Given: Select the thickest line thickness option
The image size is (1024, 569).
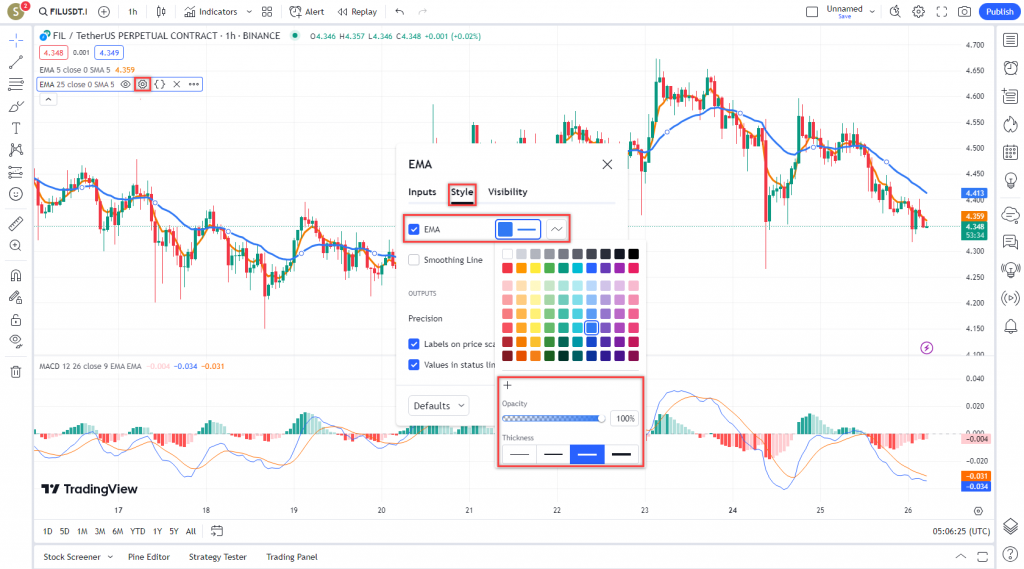Looking at the screenshot, I should tap(621, 454).
